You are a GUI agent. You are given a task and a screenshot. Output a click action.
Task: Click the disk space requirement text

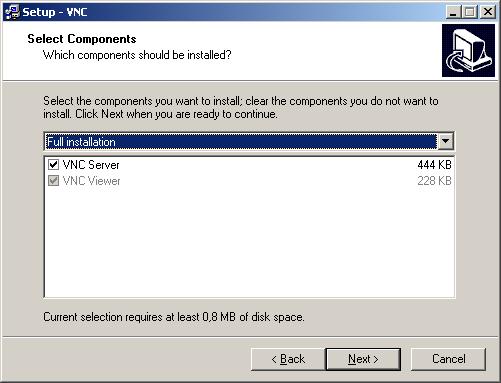pos(174,317)
